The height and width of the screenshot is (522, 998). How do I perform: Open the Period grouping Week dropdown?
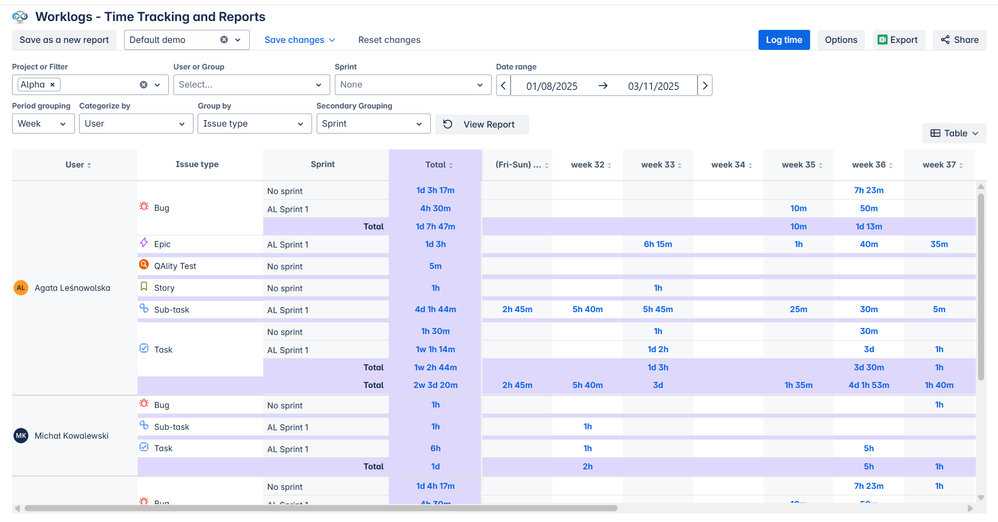43,124
